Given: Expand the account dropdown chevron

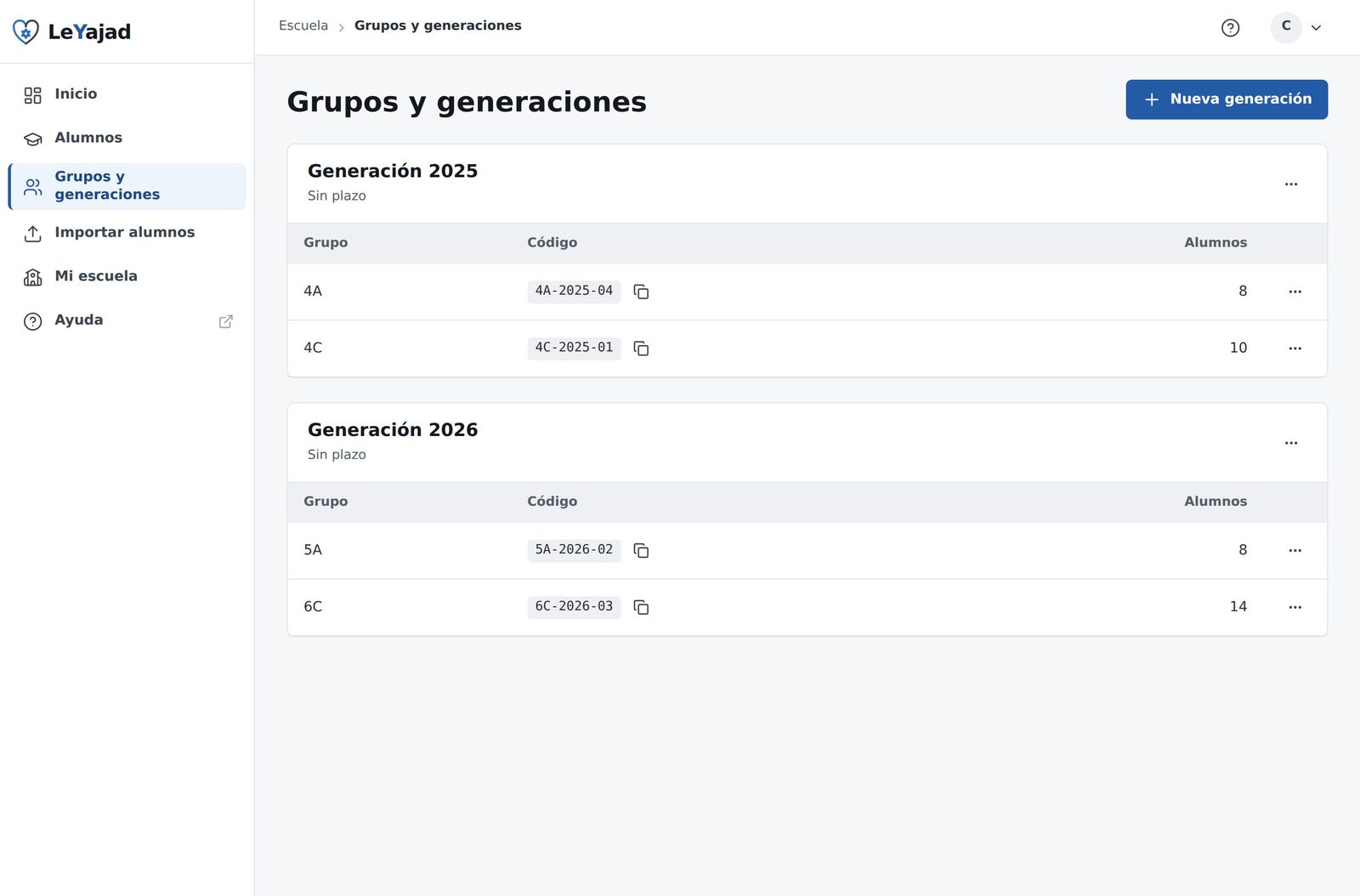Looking at the screenshot, I should pyautogui.click(x=1316, y=28).
